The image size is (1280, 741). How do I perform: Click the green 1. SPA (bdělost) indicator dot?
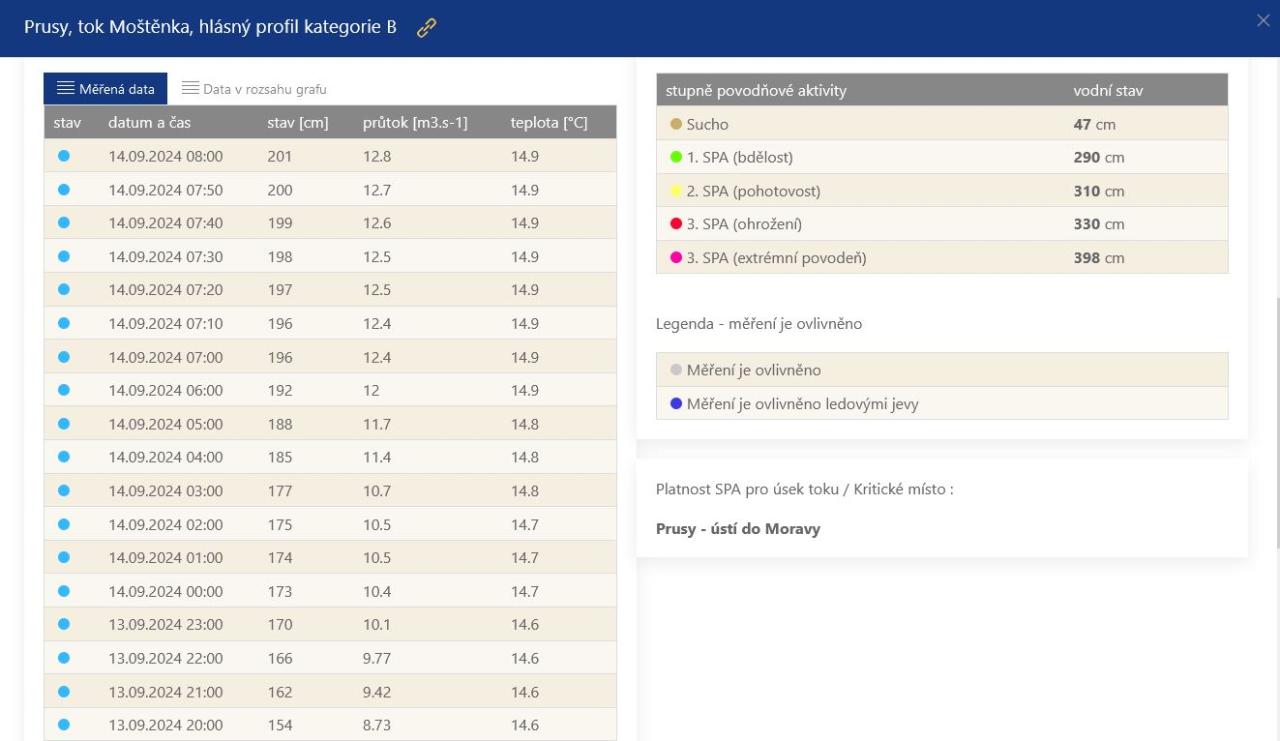click(676, 157)
